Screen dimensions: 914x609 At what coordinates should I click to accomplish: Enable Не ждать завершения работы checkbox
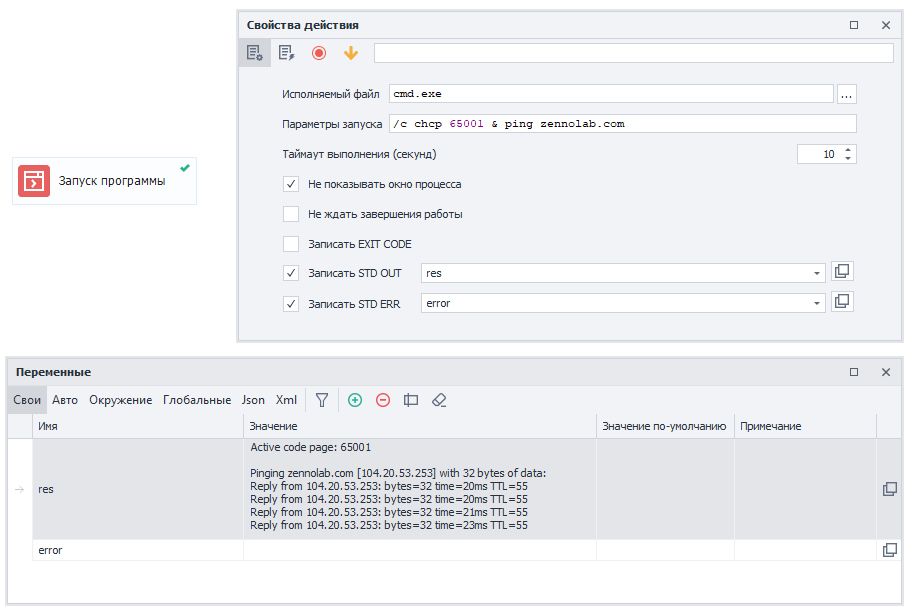click(x=291, y=214)
